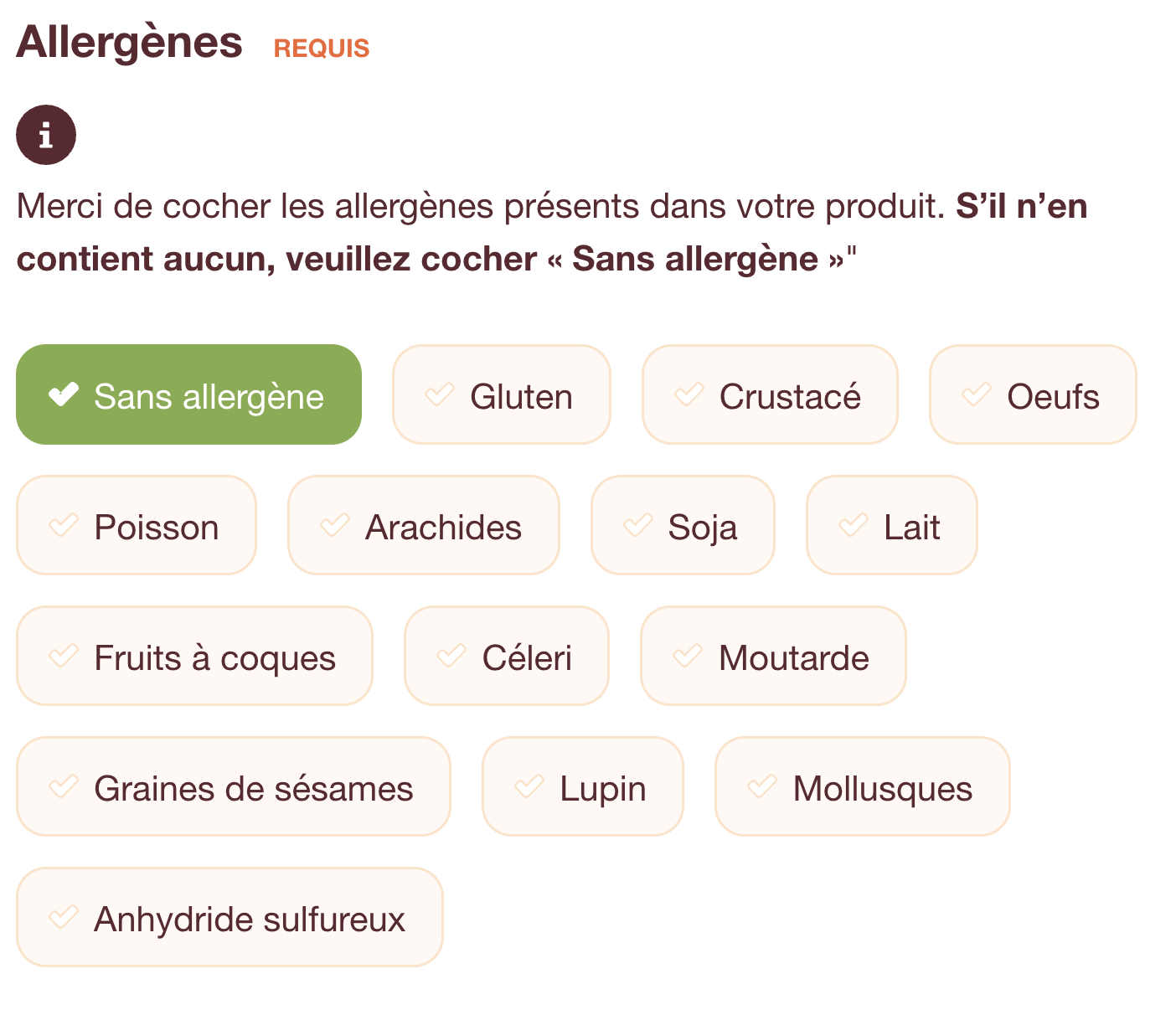Viewport: 1176px width, 1015px height.
Task: Tick Graines de sésames option
Action: click(x=234, y=786)
